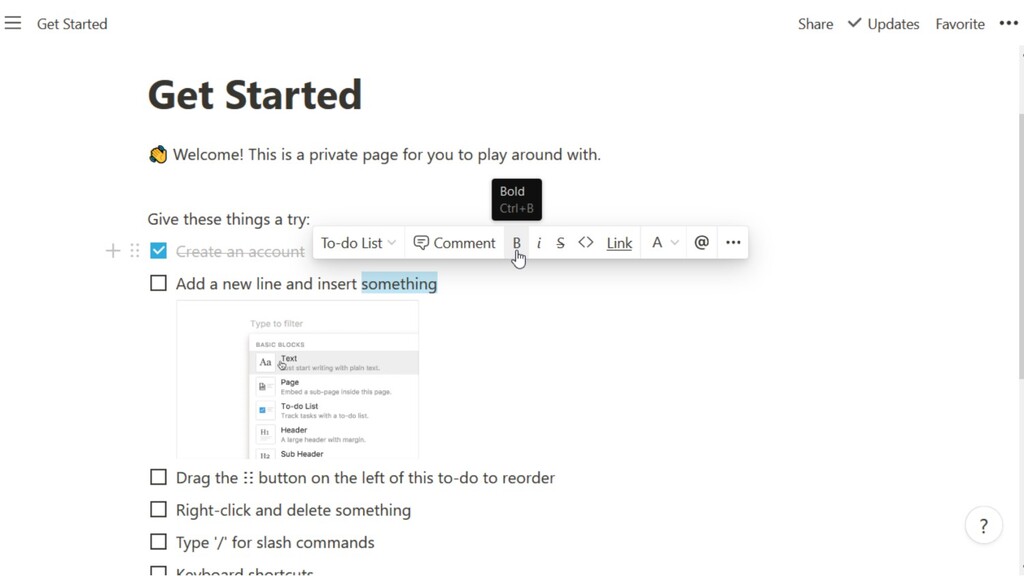Screen dimensions: 1024x576
Task: Expand the To-do List block type dropdown
Action: (x=359, y=243)
